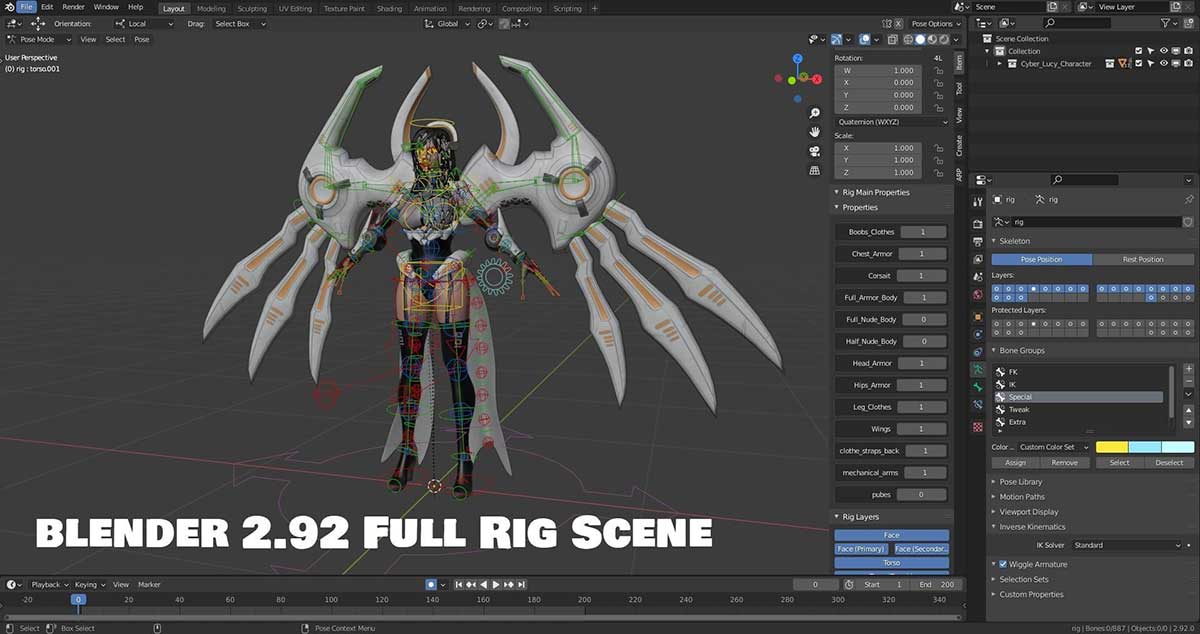The image size is (1200, 634).
Task: Disable the Collection camera render visibility
Action: click(1187, 51)
